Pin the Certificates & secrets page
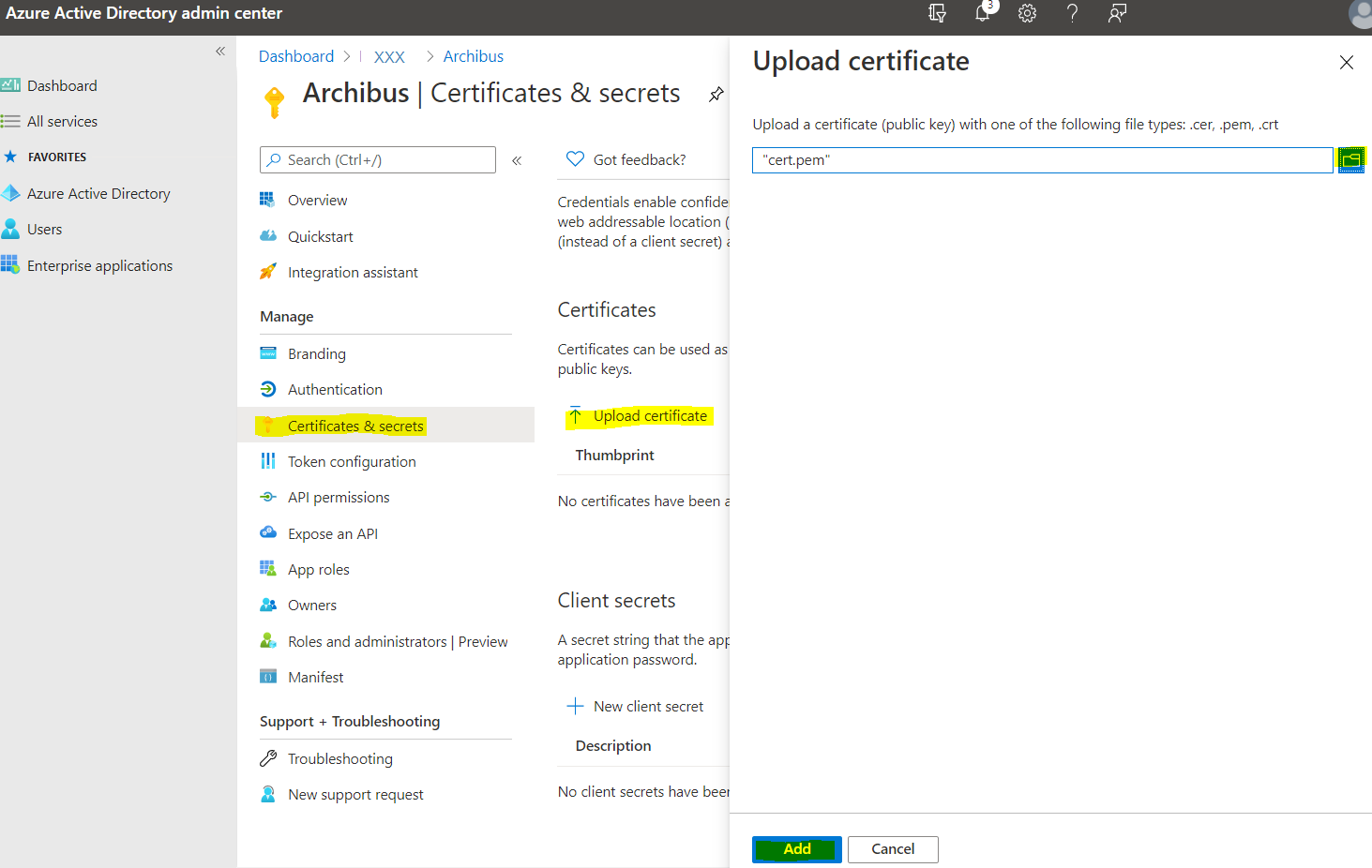Image resolution: width=1372 pixels, height=868 pixels. point(716,94)
